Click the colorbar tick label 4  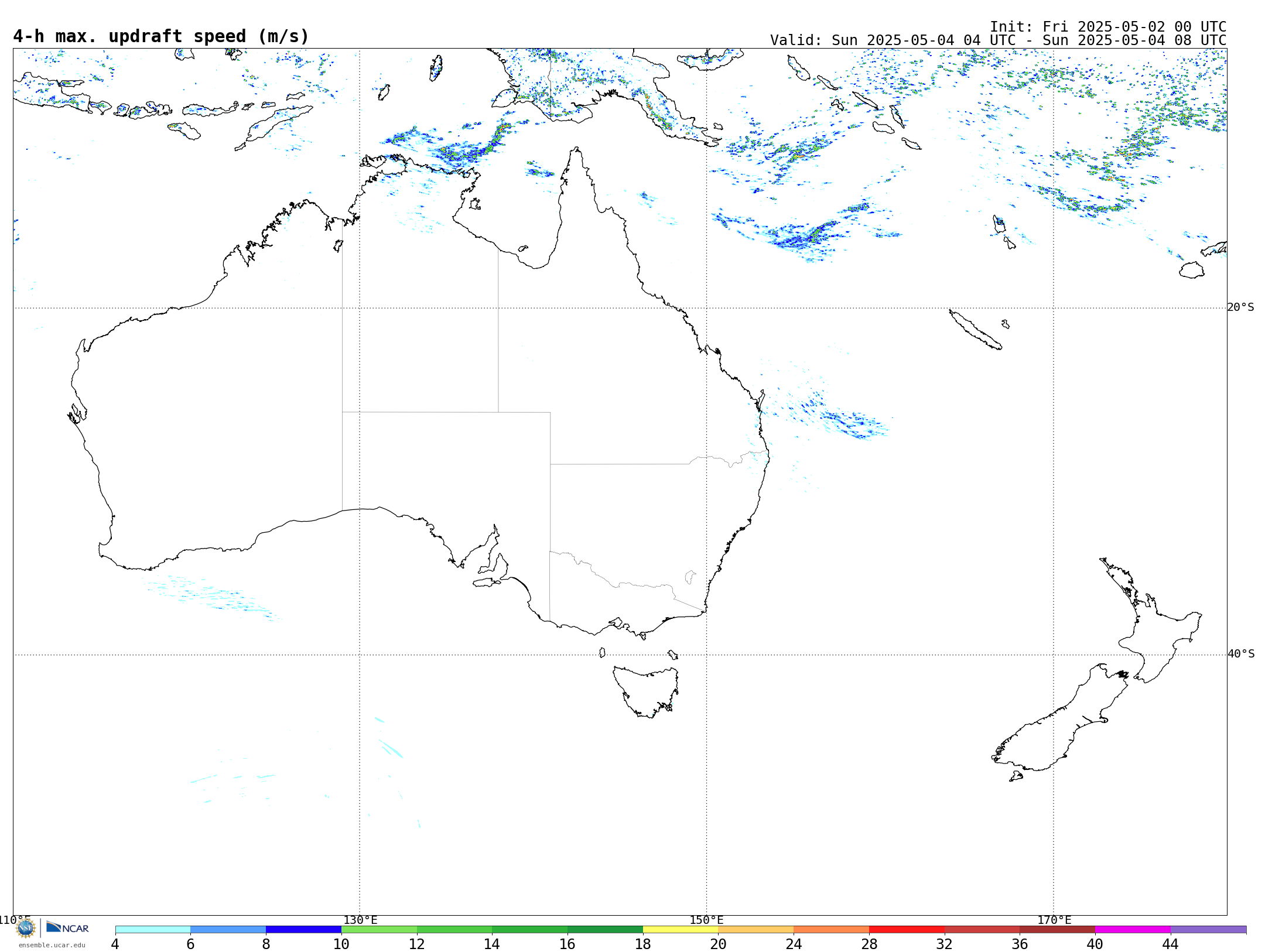click(x=115, y=944)
